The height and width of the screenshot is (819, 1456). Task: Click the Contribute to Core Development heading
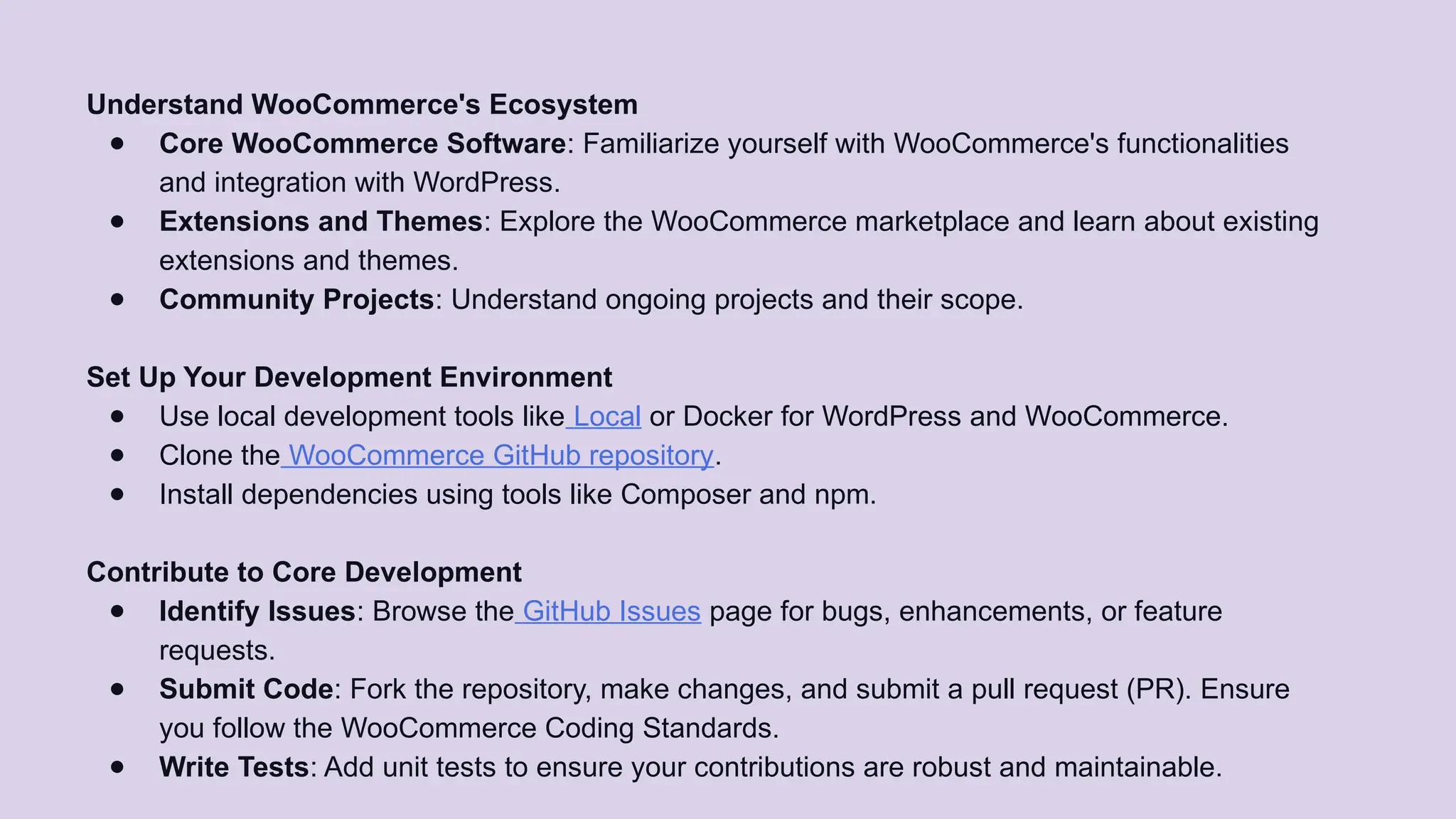[x=304, y=572]
